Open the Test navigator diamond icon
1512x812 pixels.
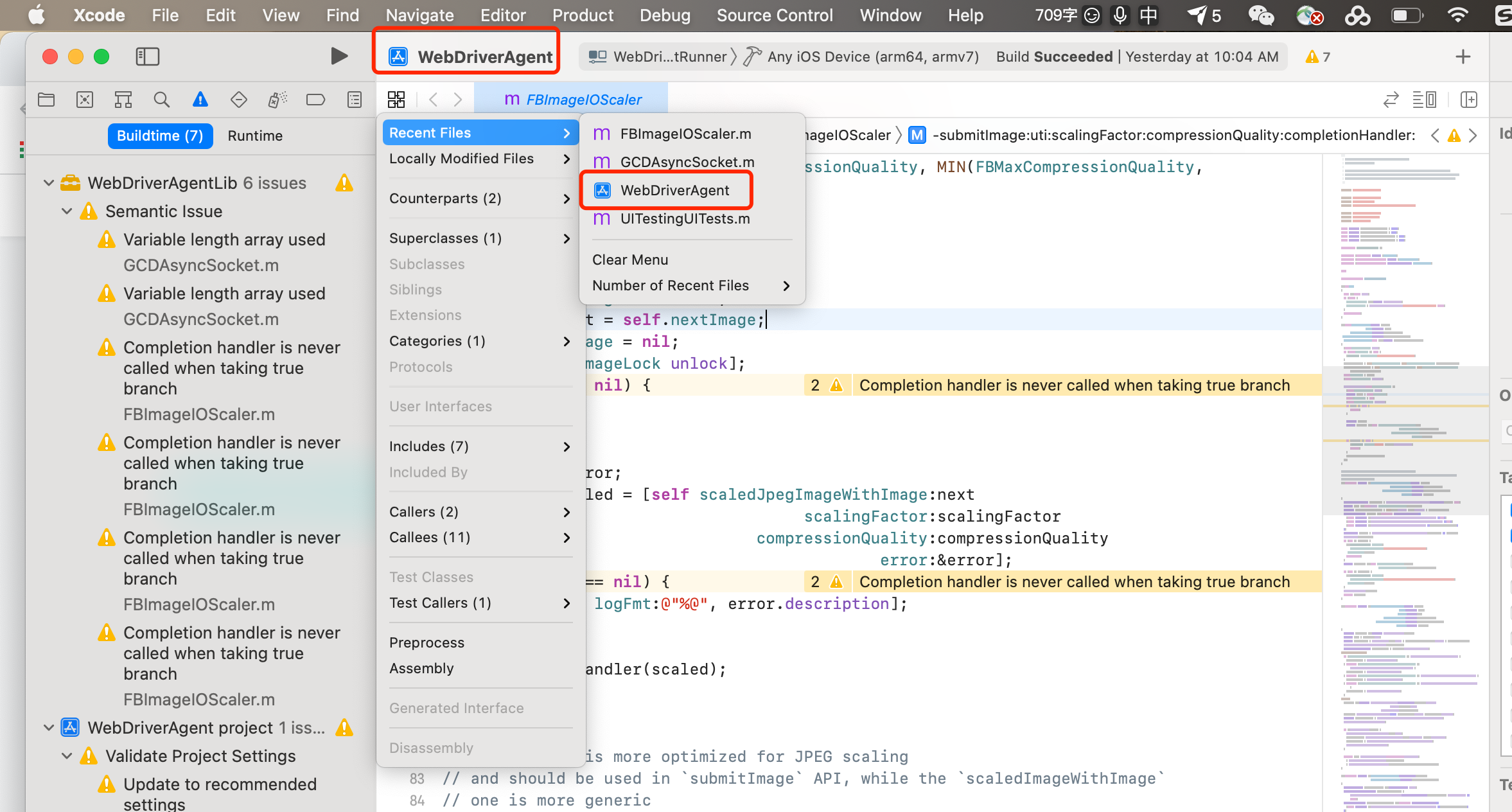click(239, 100)
